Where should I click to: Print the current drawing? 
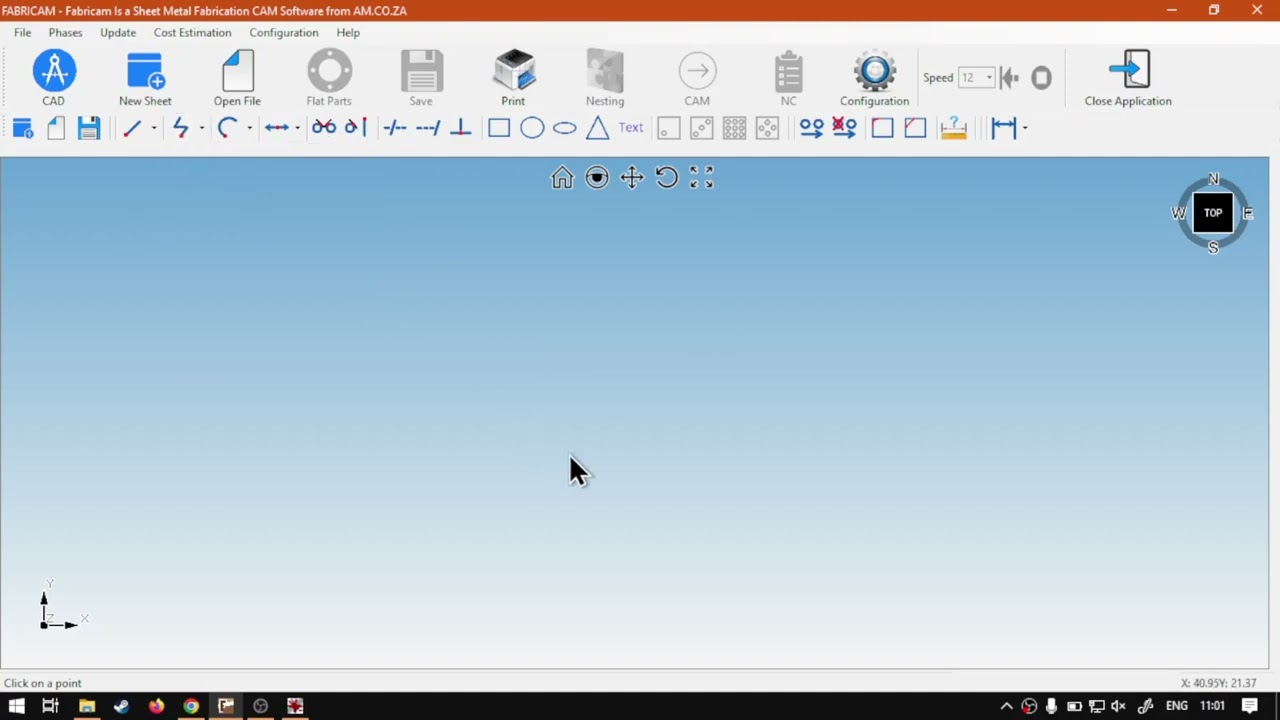coord(513,78)
